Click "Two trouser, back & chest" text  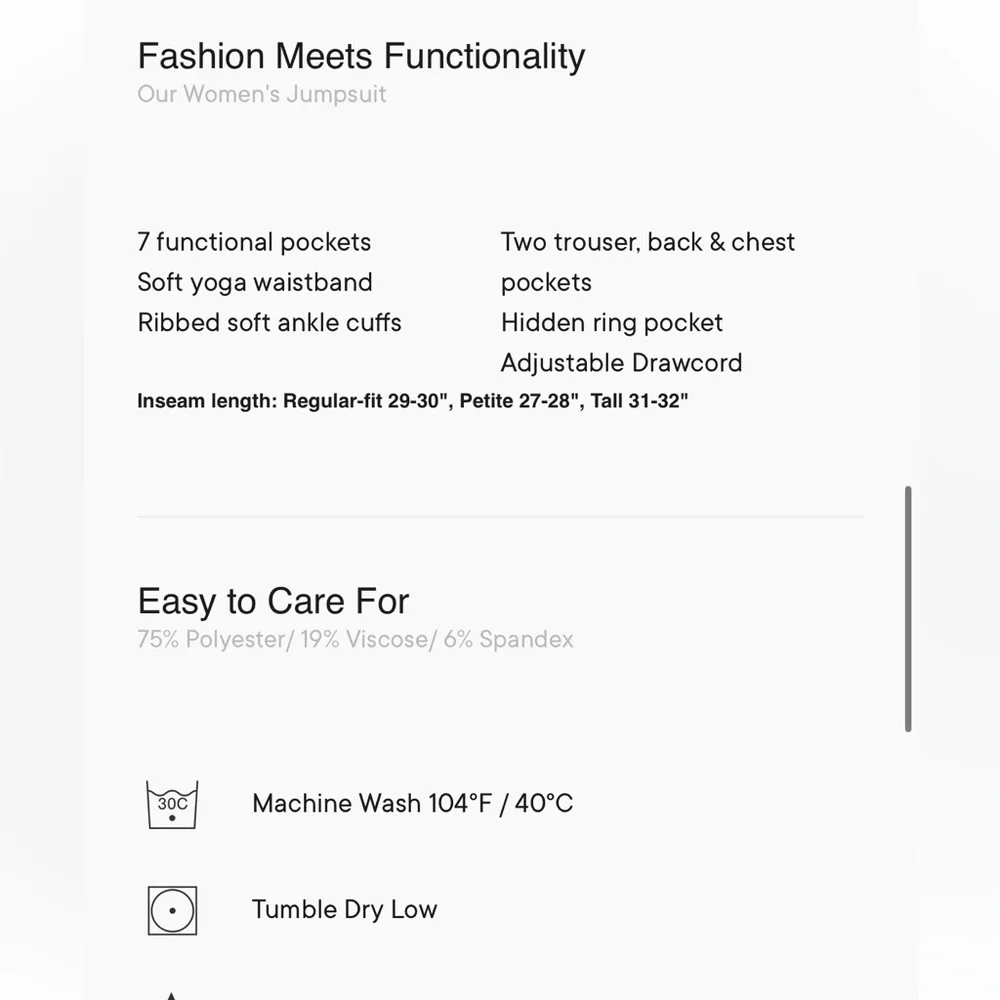click(648, 242)
